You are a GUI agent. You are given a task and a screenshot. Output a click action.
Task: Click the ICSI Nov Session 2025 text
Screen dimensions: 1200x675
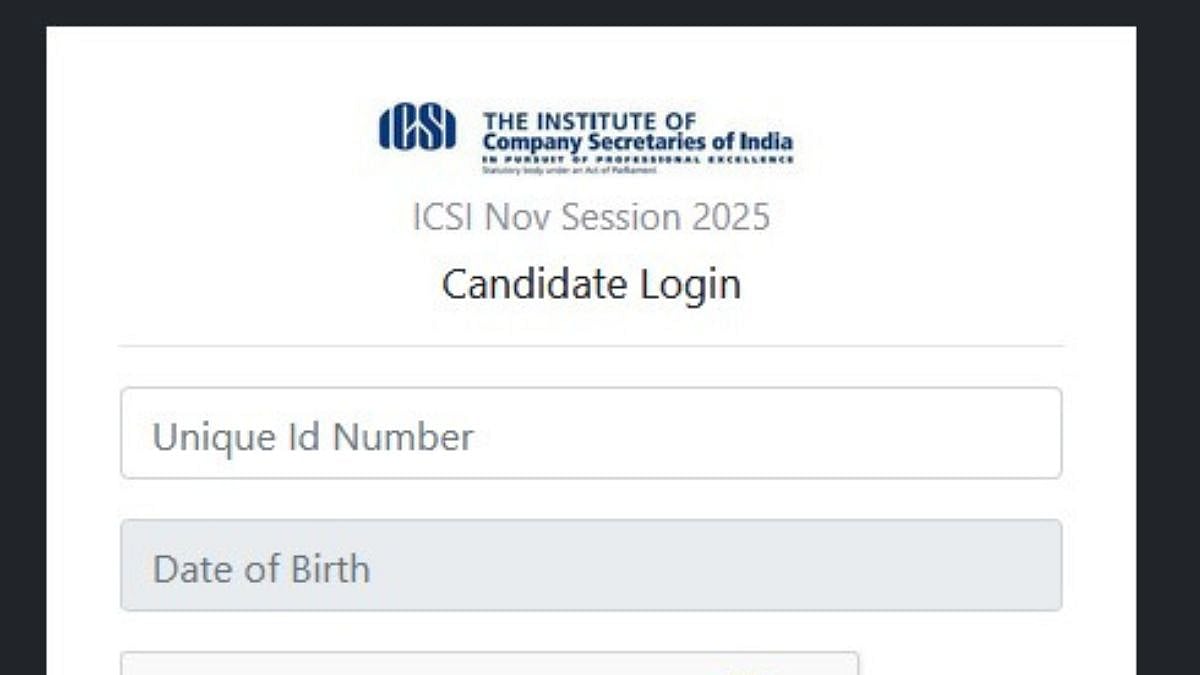point(592,216)
